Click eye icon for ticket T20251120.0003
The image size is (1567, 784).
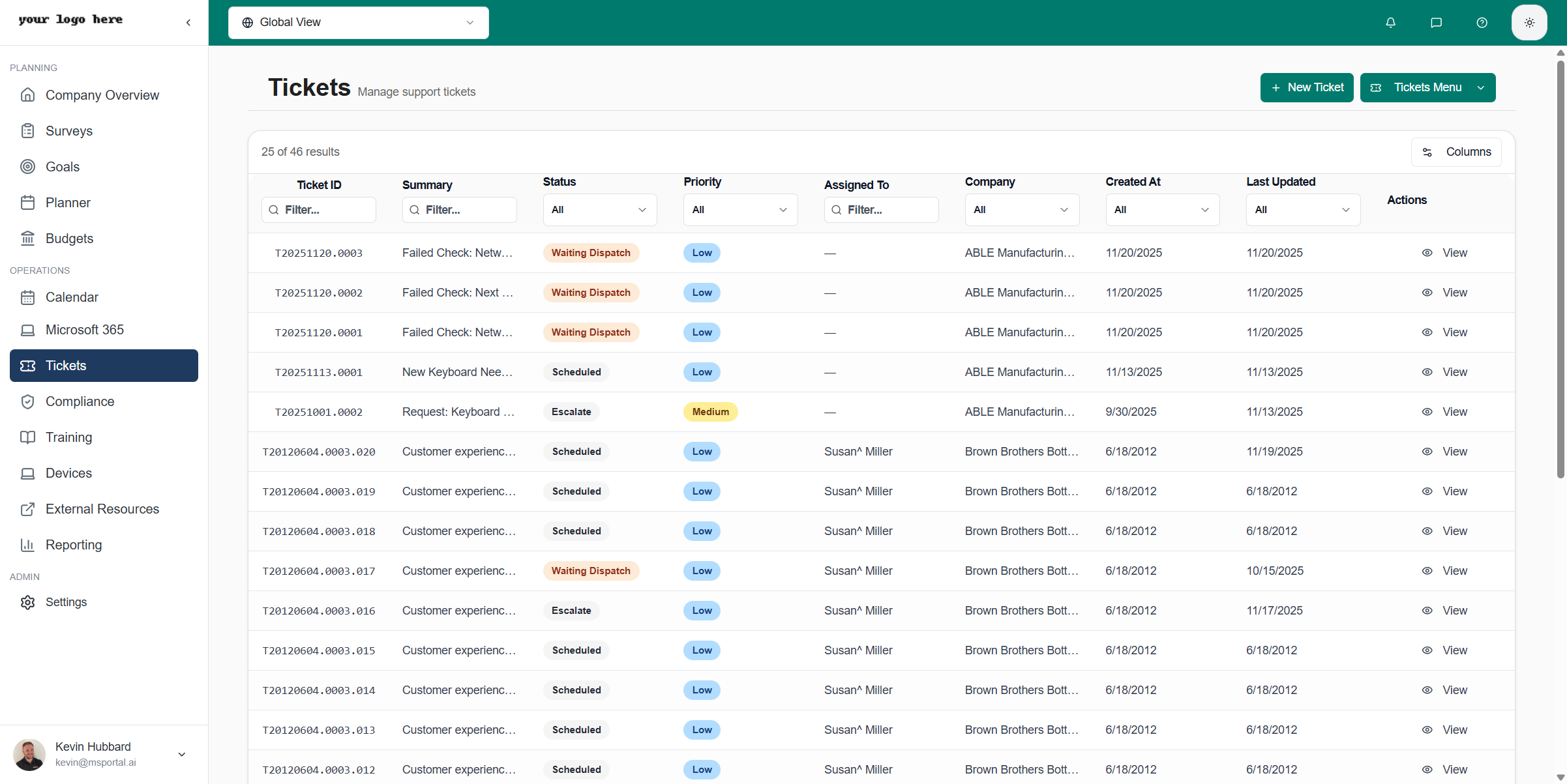[1427, 253]
